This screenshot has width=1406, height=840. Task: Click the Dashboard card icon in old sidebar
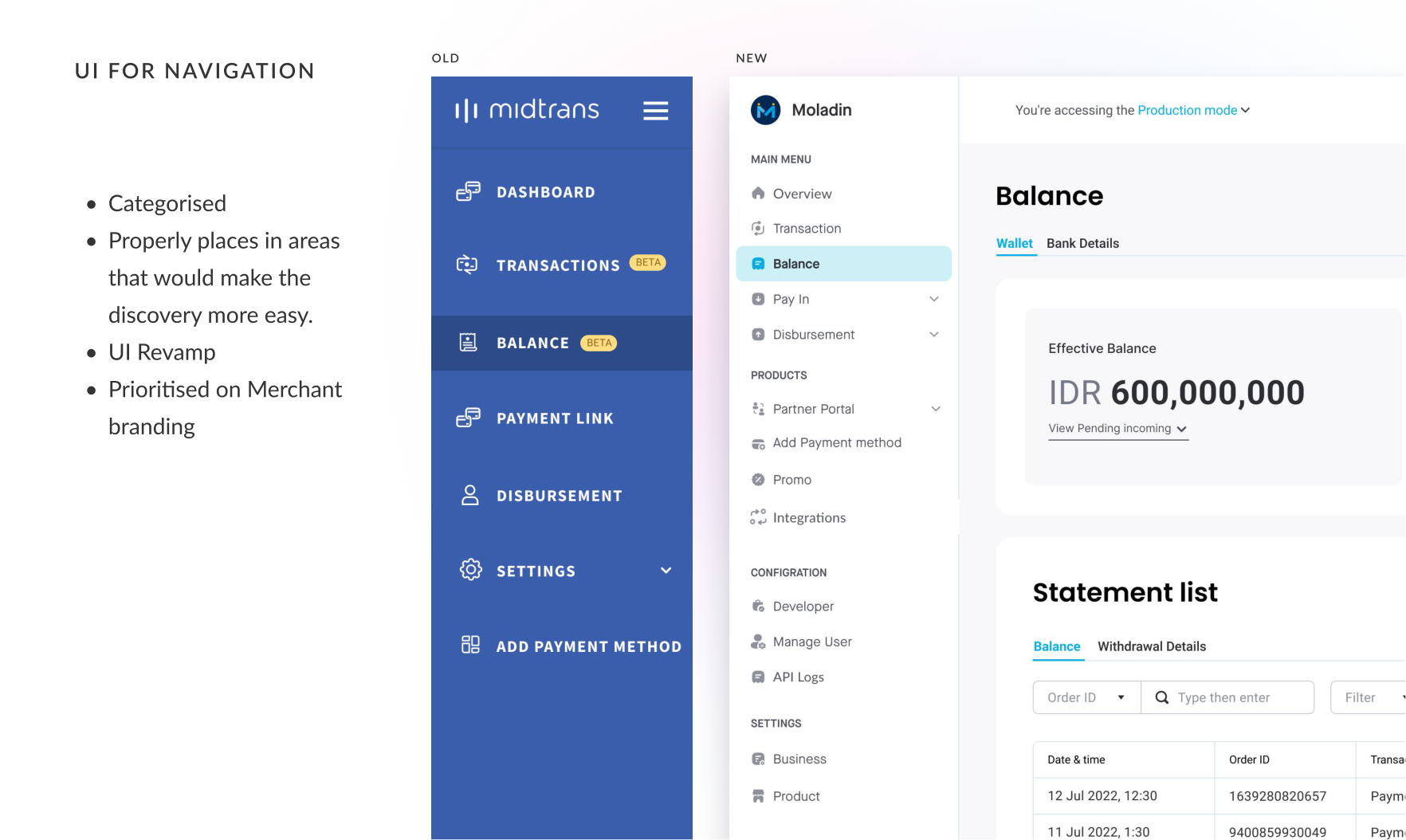click(x=468, y=192)
